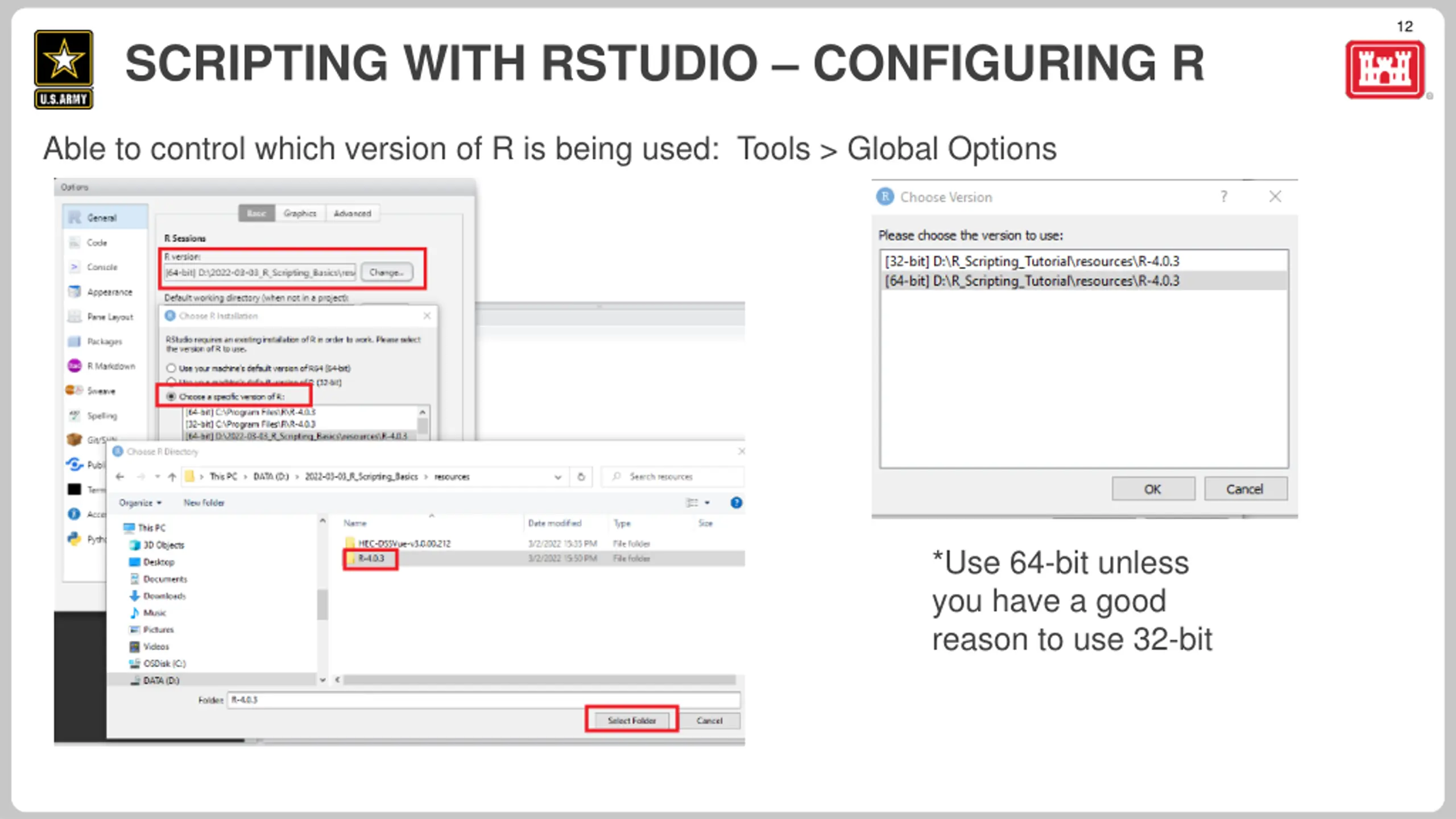Select the [64-bit] D:\R_Scripting_Tutorial R-4.0.3 entry

[1083, 281]
